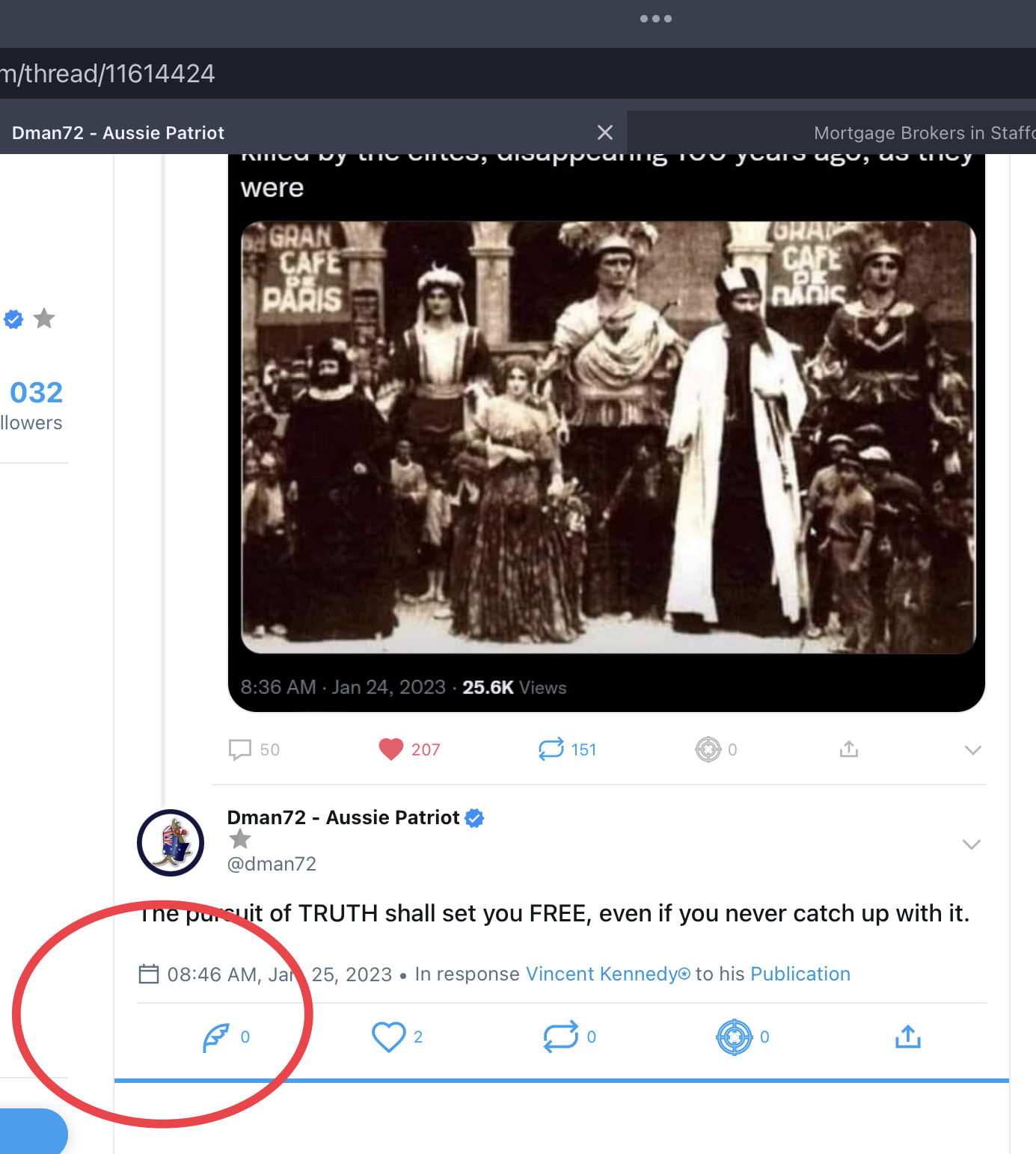
Task: Like dman72's post with the heart icon
Action: pos(388,1037)
